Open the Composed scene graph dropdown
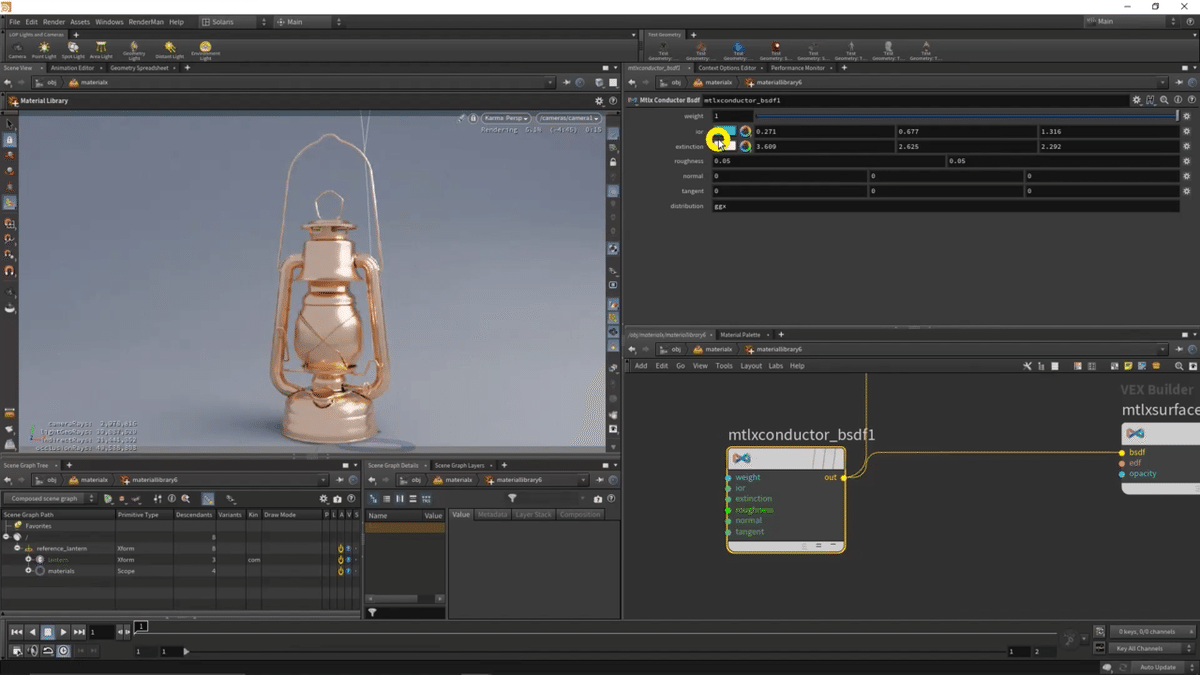 (50, 498)
